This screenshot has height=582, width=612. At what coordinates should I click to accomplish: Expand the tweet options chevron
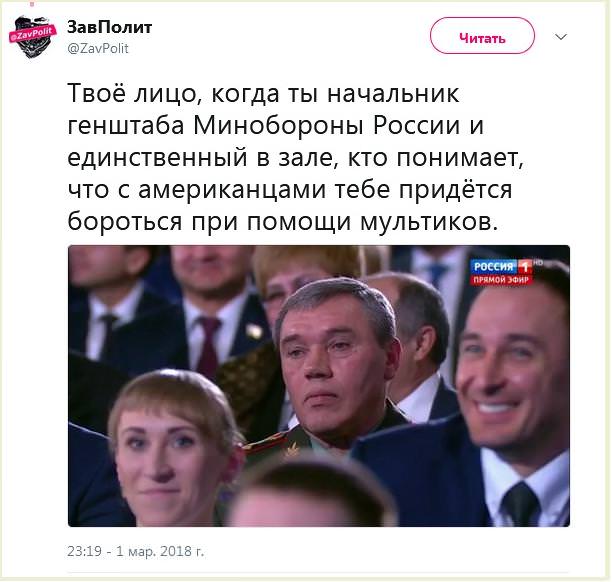click(561, 37)
